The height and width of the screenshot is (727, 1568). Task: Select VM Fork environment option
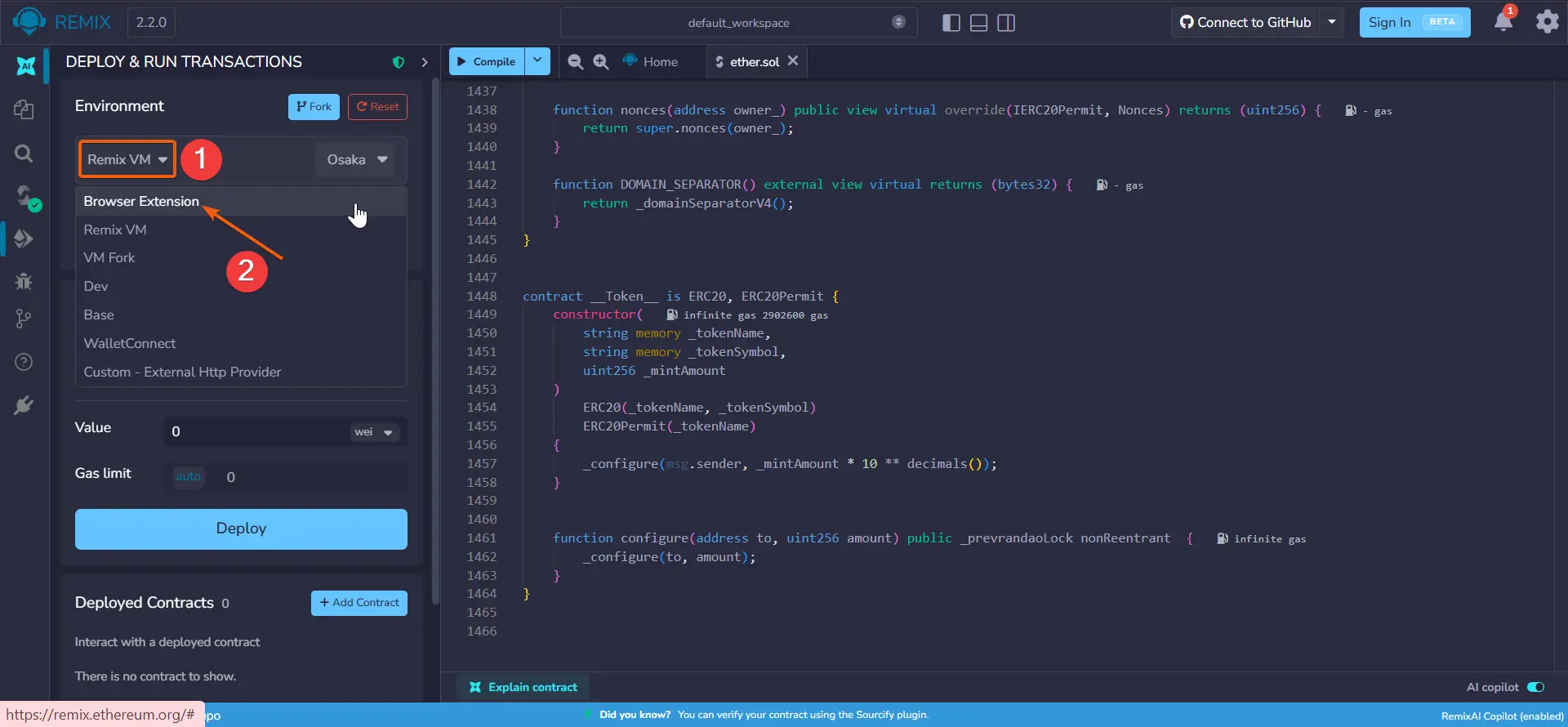[x=241, y=258]
